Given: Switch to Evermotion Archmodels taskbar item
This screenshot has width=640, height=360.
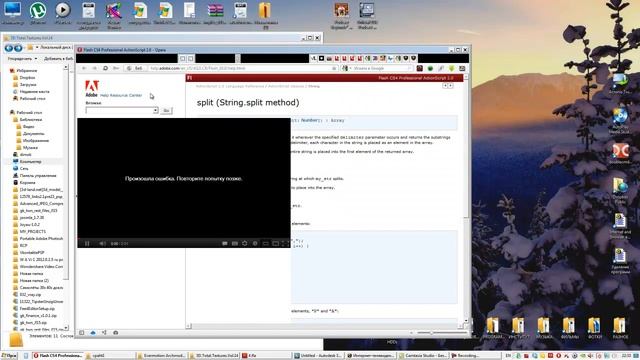Looking at the screenshot, I should point(160,356).
